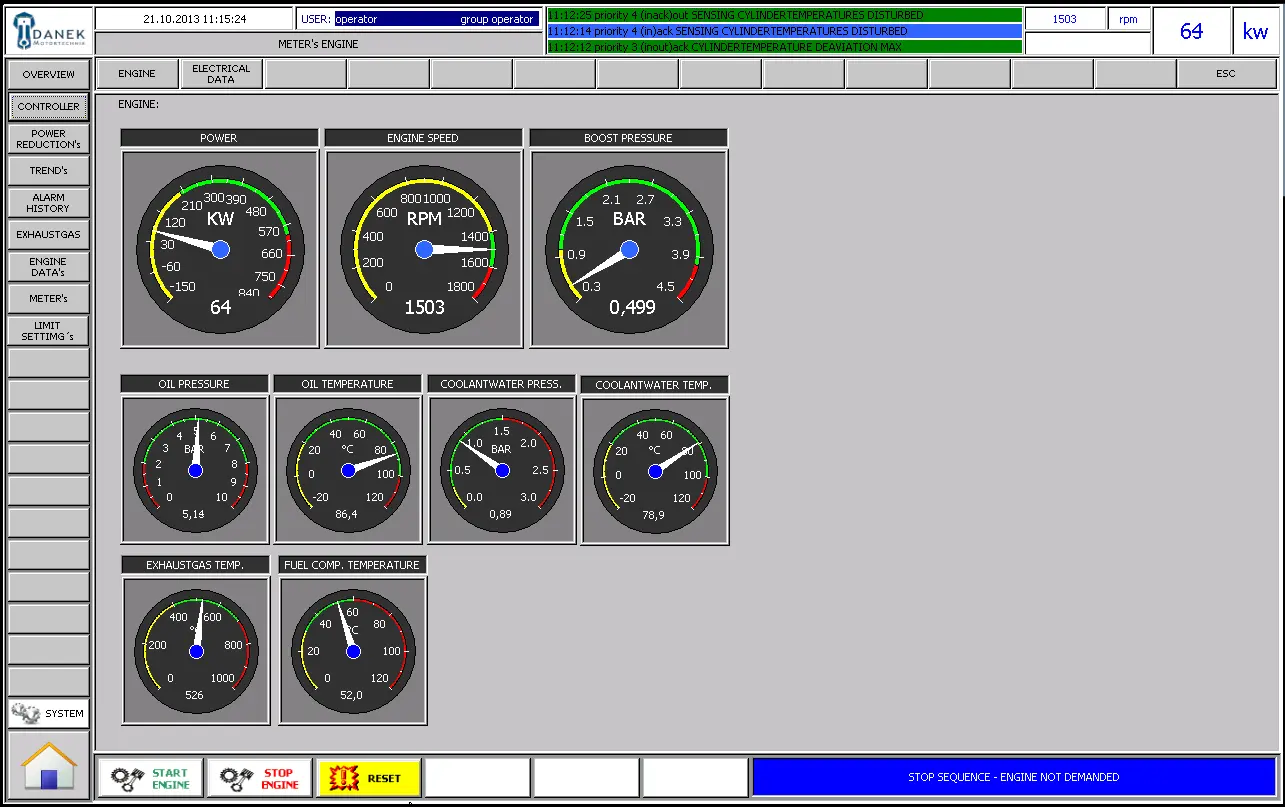View the TREND's screen
The image size is (1285, 807).
pyautogui.click(x=47, y=170)
